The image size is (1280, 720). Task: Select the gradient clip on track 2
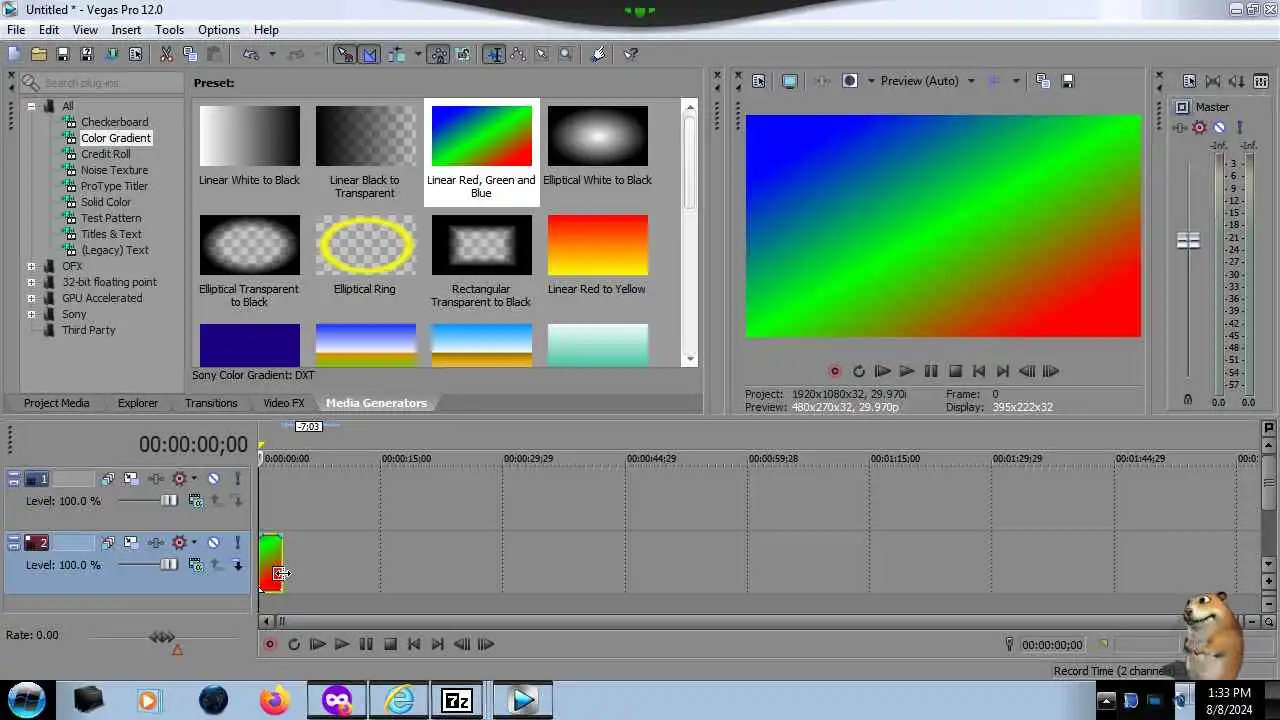[x=271, y=563]
